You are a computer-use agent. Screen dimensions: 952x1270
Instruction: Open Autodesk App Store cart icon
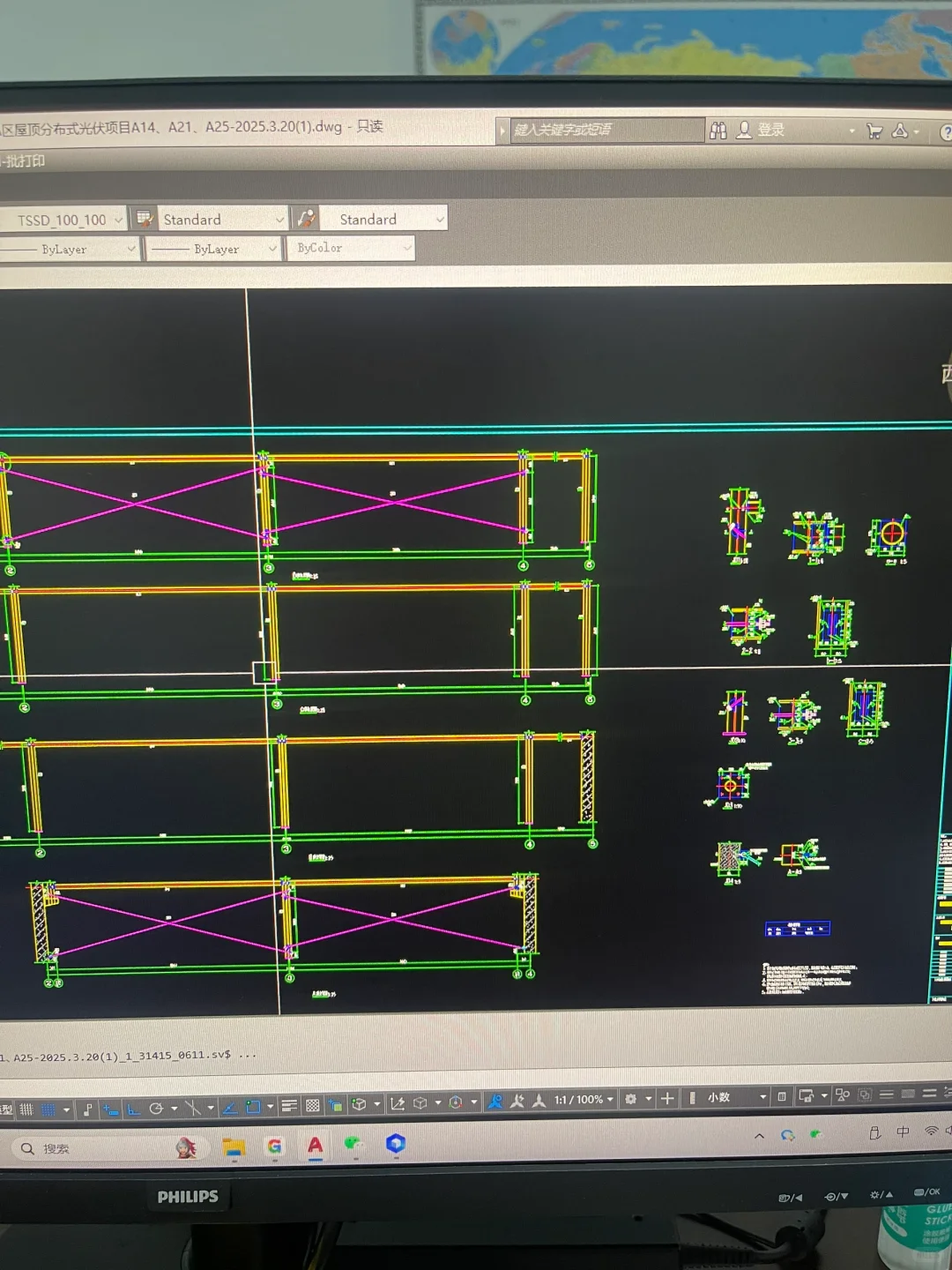click(x=874, y=131)
